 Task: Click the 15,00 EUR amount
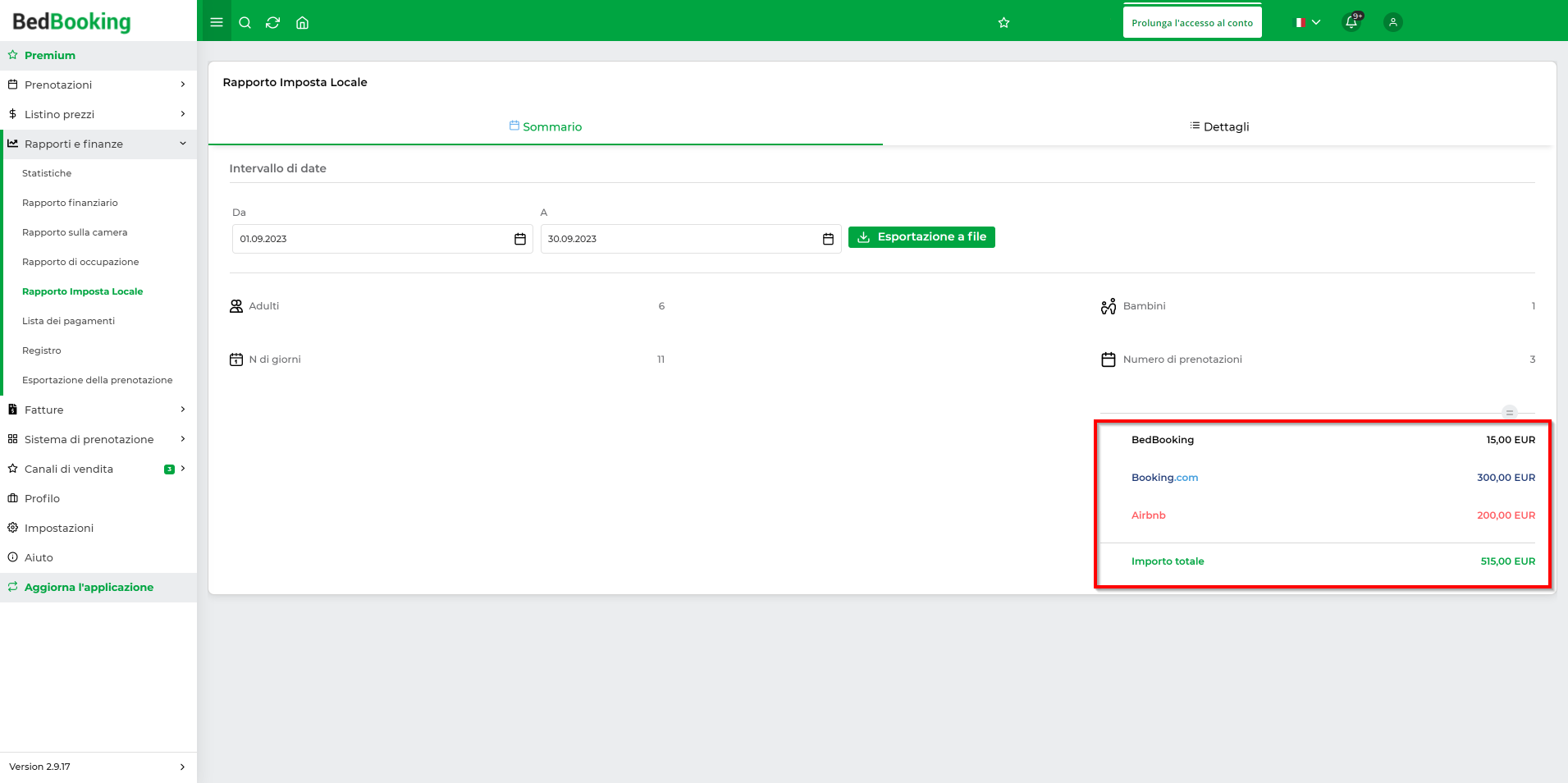pos(1511,440)
